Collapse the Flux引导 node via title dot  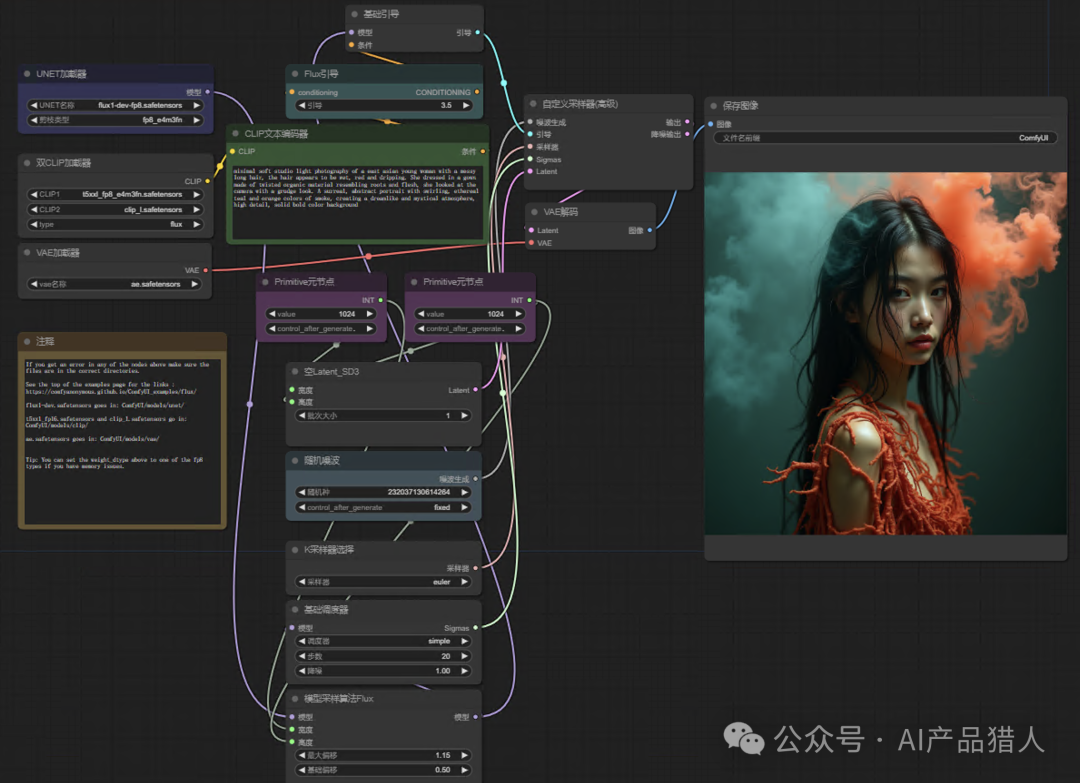(x=295, y=74)
